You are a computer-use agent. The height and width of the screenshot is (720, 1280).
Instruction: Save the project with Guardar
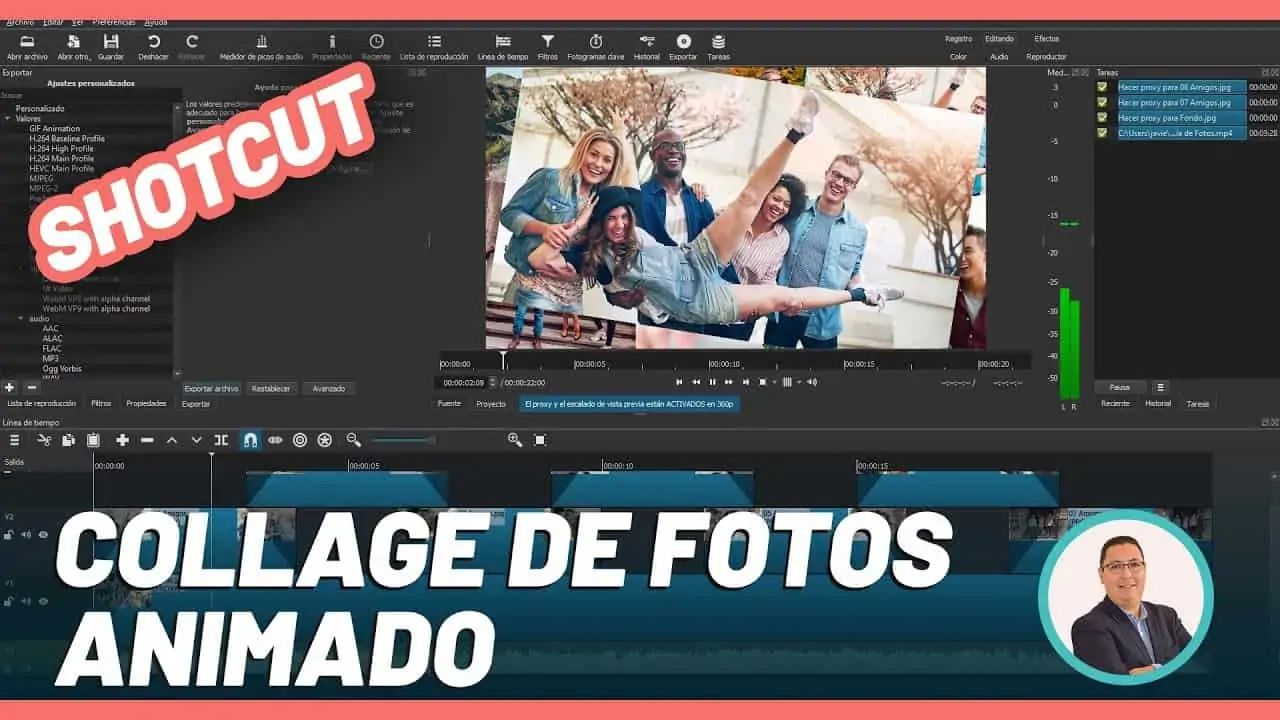[111, 42]
